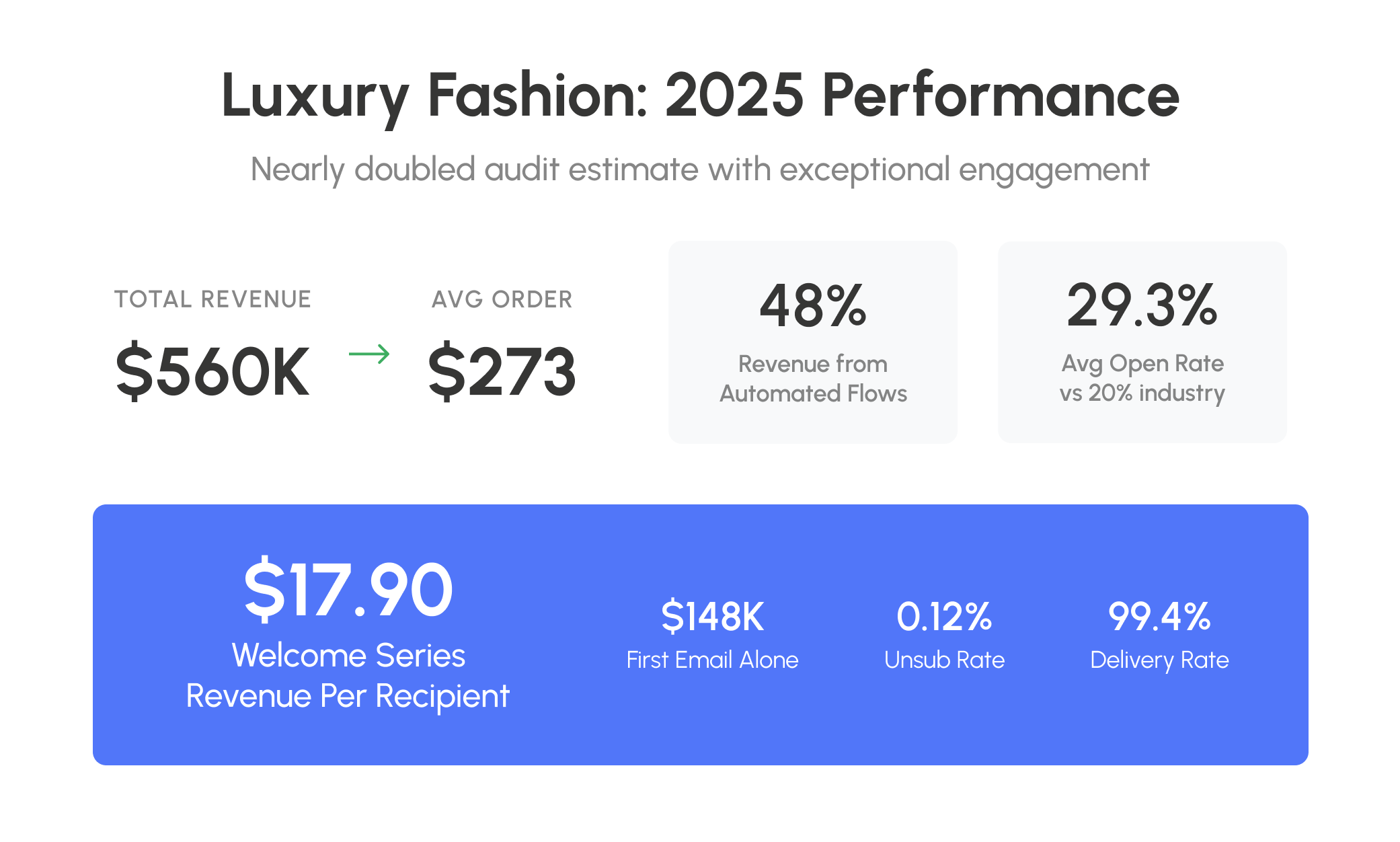Image resolution: width=1400 pixels, height=842 pixels.
Task: Click the Luxury Fashion 2025 Performance title
Action: tap(699, 95)
